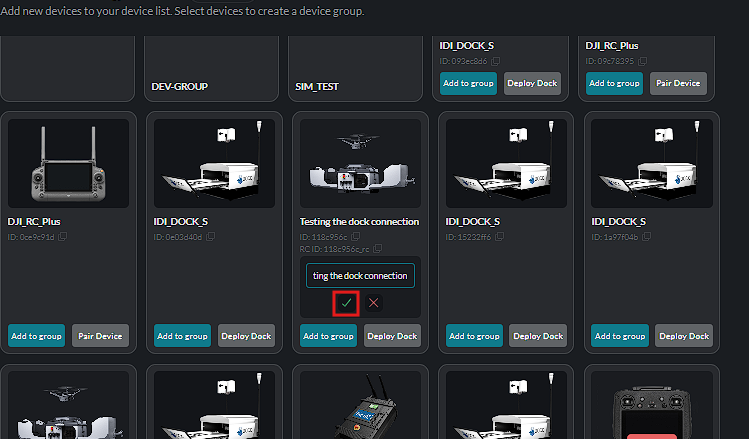749x439 pixels.
Task: Deploy Dock for device 1a97f04b
Action: tap(684, 336)
